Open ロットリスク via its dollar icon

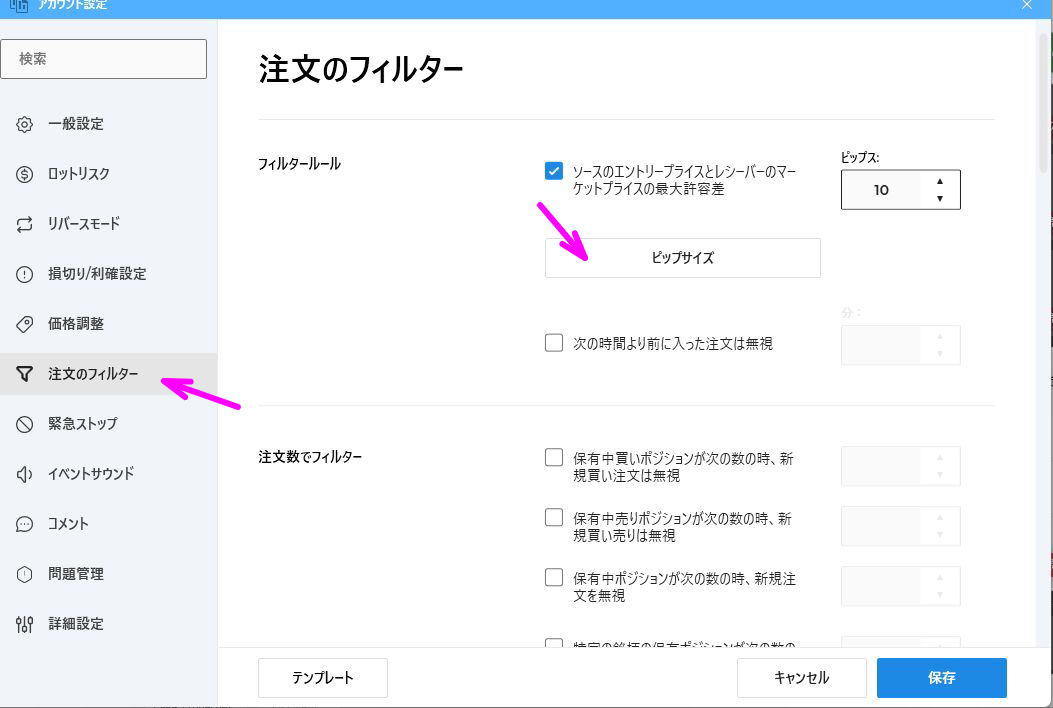(24, 173)
